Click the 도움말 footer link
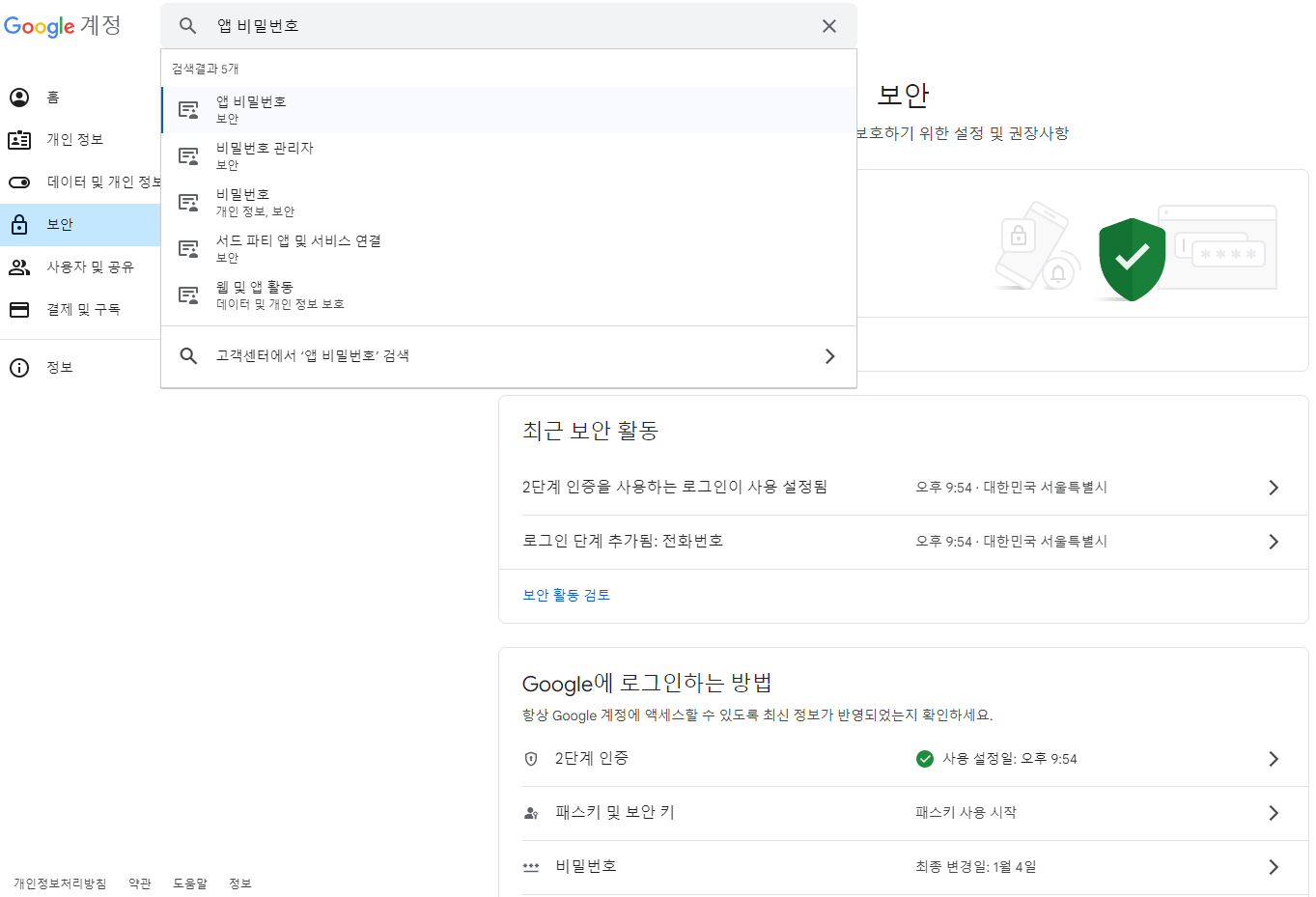 pos(190,883)
